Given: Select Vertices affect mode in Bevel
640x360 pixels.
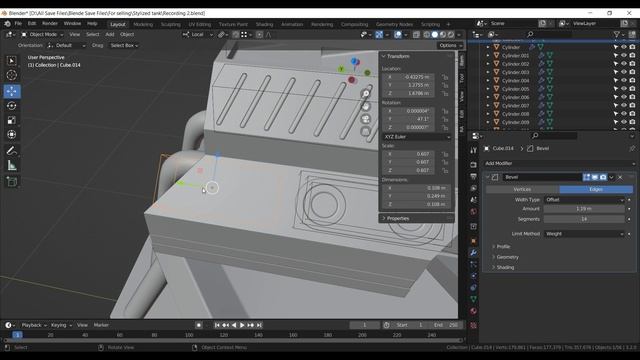Looking at the screenshot, I should point(522,189).
